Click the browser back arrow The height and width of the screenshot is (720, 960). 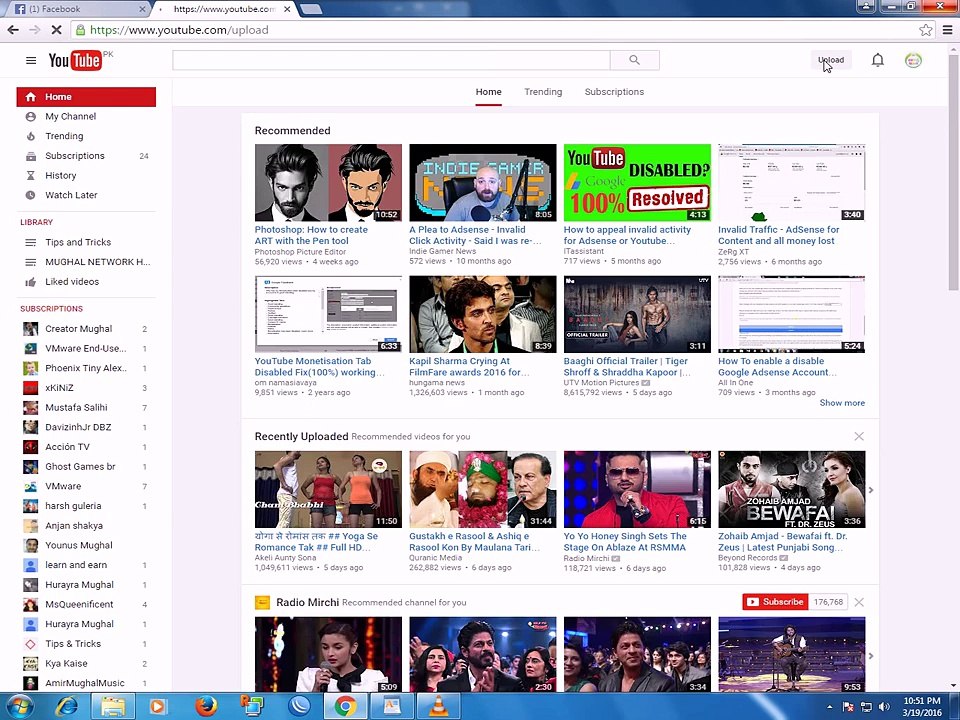point(13,29)
